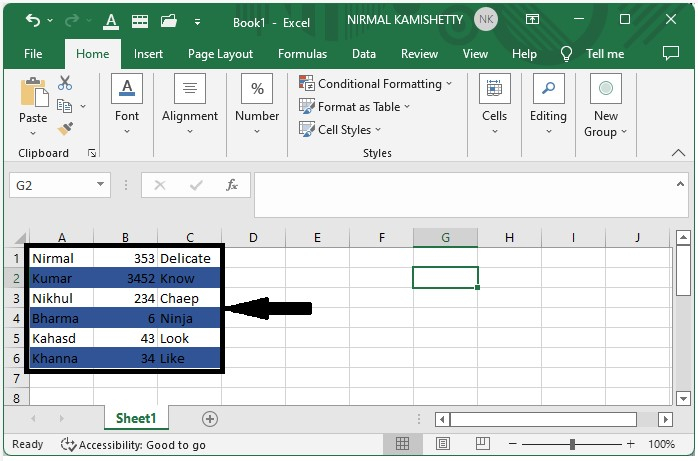Open Format as Table menu
Viewport: 698px width, 461px height.
coord(355,107)
